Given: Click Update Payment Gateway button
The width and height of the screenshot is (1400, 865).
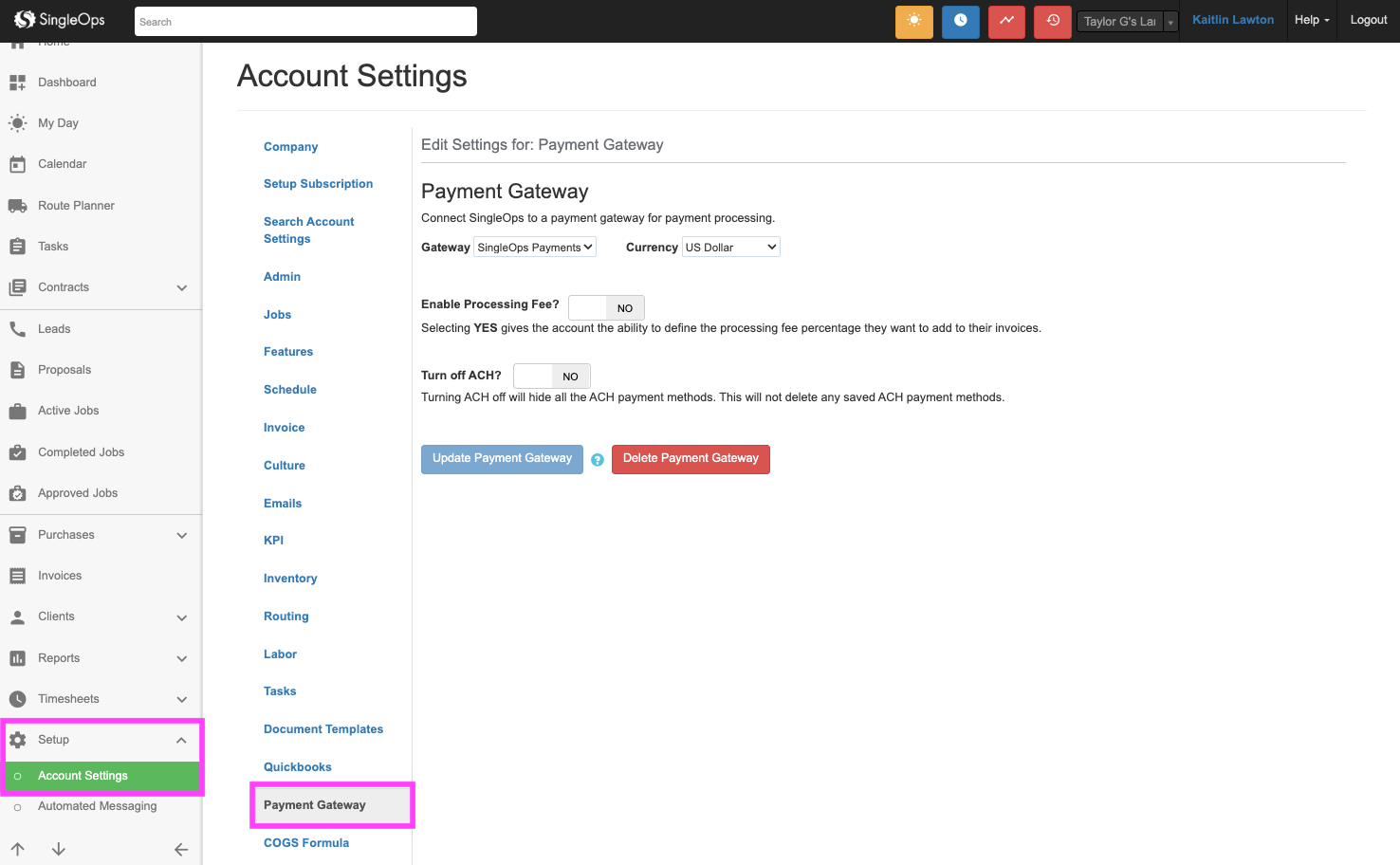Looking at the screenshot, I should click(502, 459).
